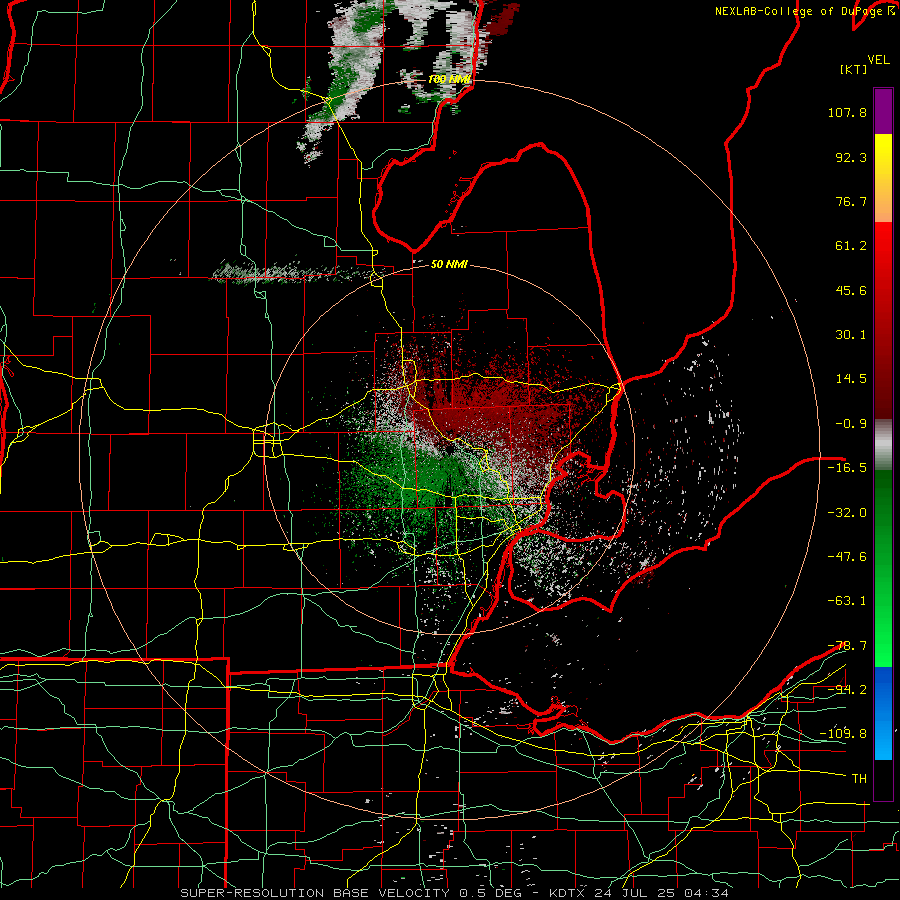
Task: Click the 50 NMI range ring label
Action: pos(449,264)
